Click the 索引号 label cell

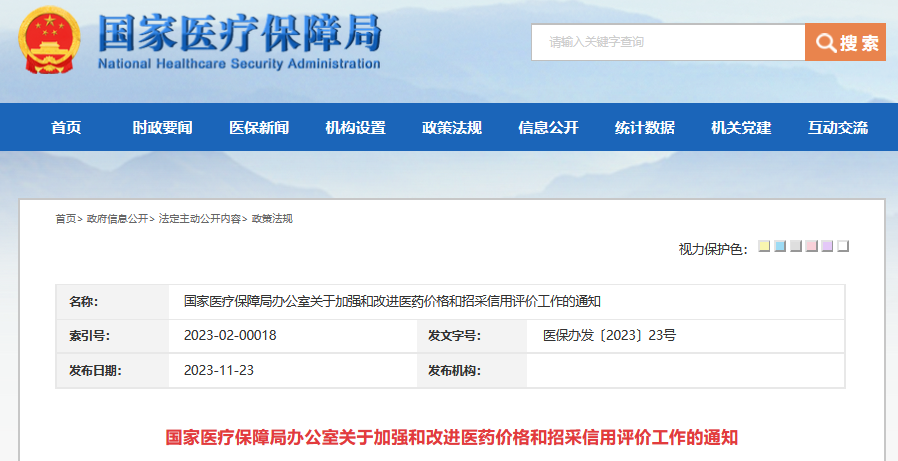coord(113,336)
